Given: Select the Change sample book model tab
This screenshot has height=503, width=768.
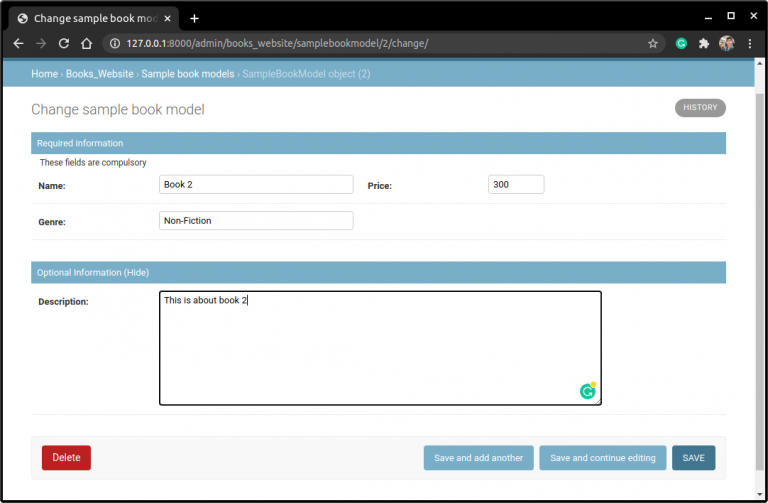Looking at the screenshot, I should point(93,19).
